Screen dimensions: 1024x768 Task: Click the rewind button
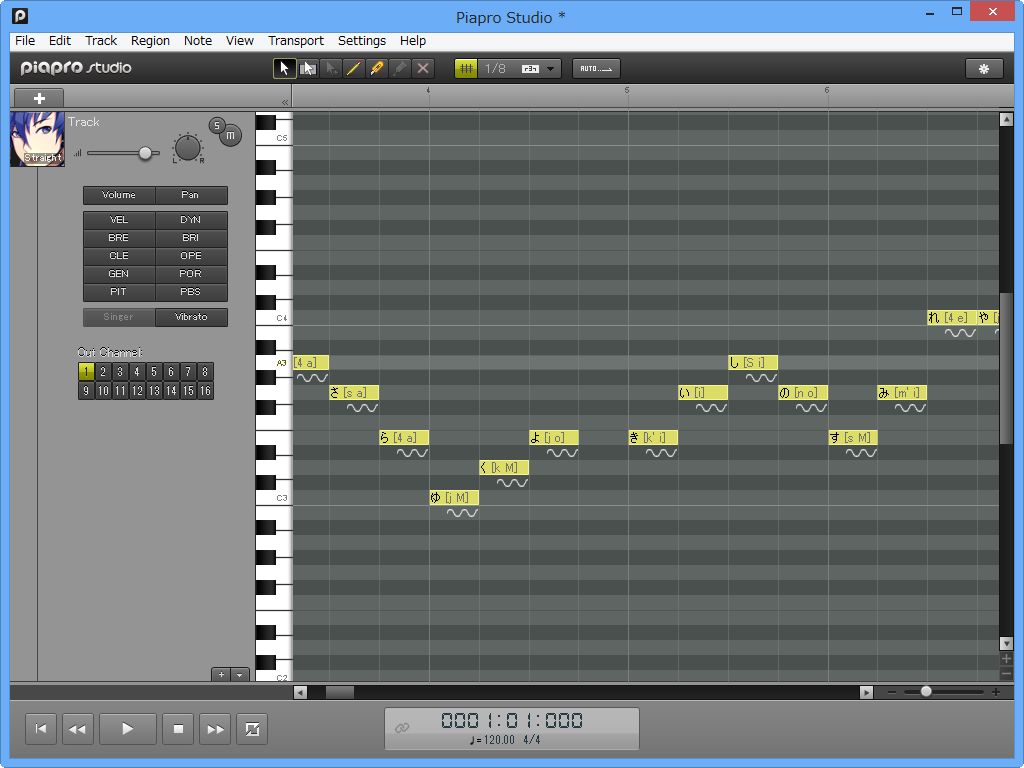pyautogui.click(x=78, y=729)
